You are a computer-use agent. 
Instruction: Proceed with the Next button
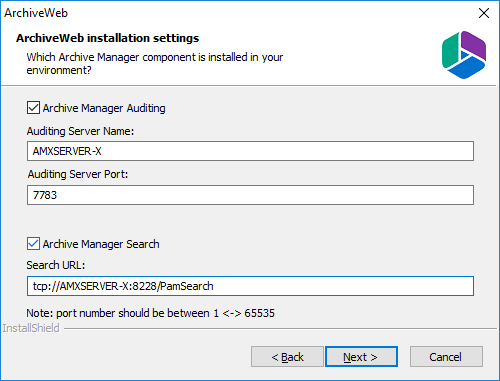click(361, 357)
